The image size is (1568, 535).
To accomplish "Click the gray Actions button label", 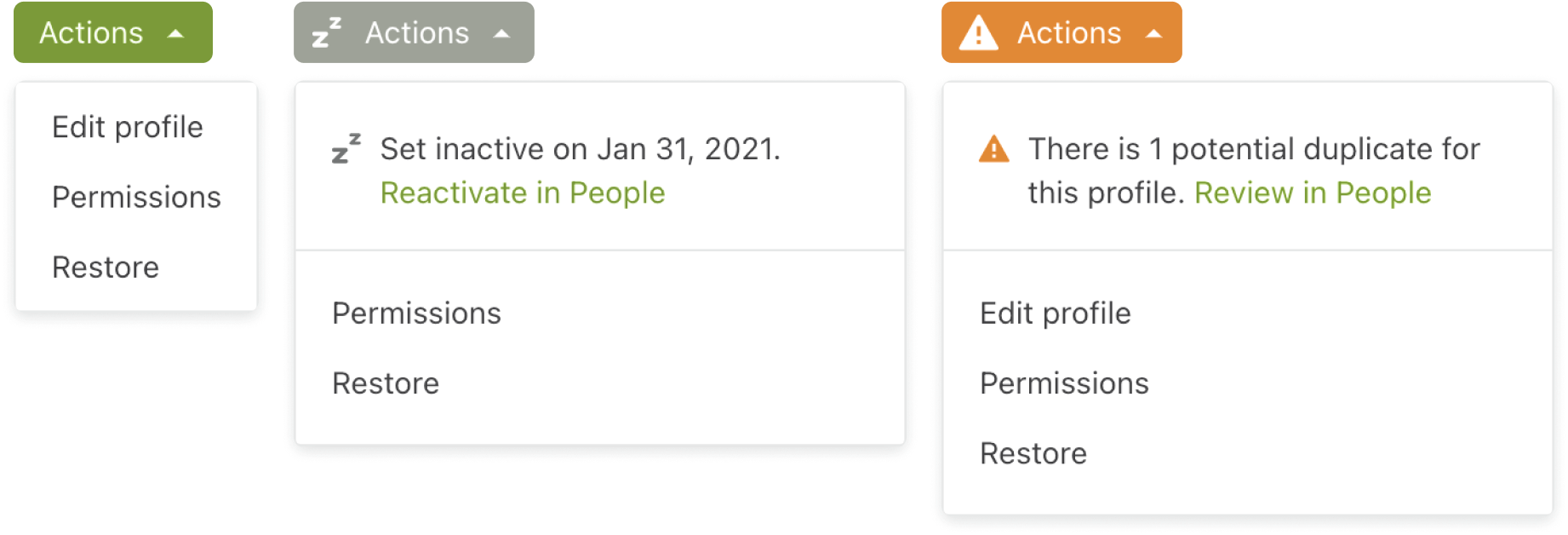I will pyautogui.click(x=417, y=33).
